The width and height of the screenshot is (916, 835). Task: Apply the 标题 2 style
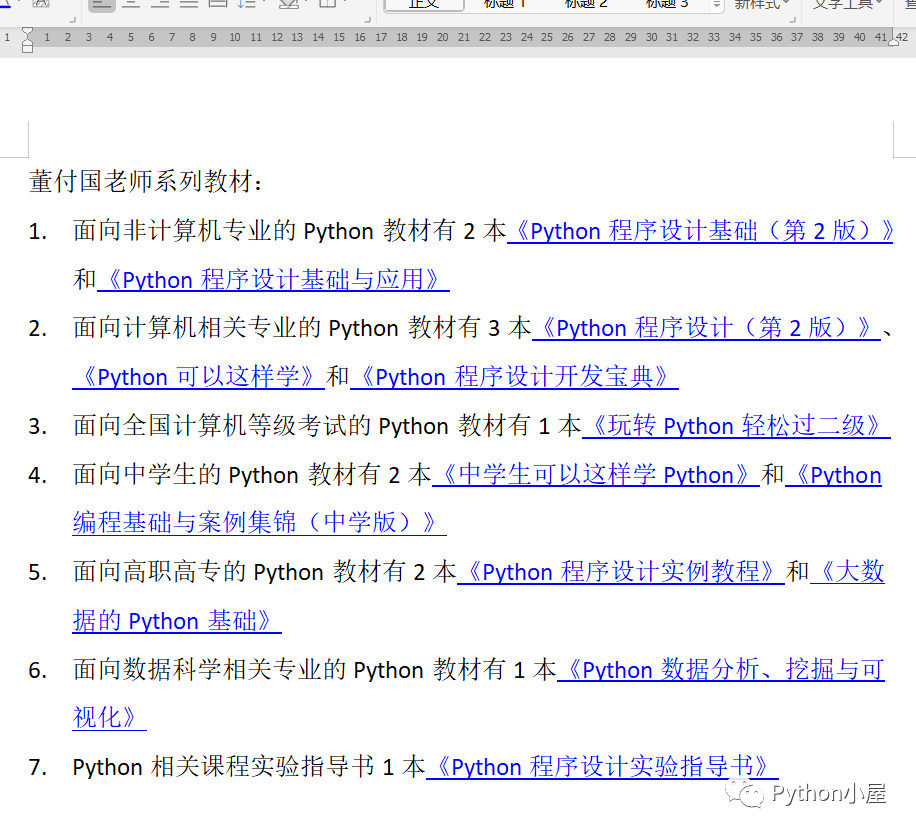tap(585, 5)
